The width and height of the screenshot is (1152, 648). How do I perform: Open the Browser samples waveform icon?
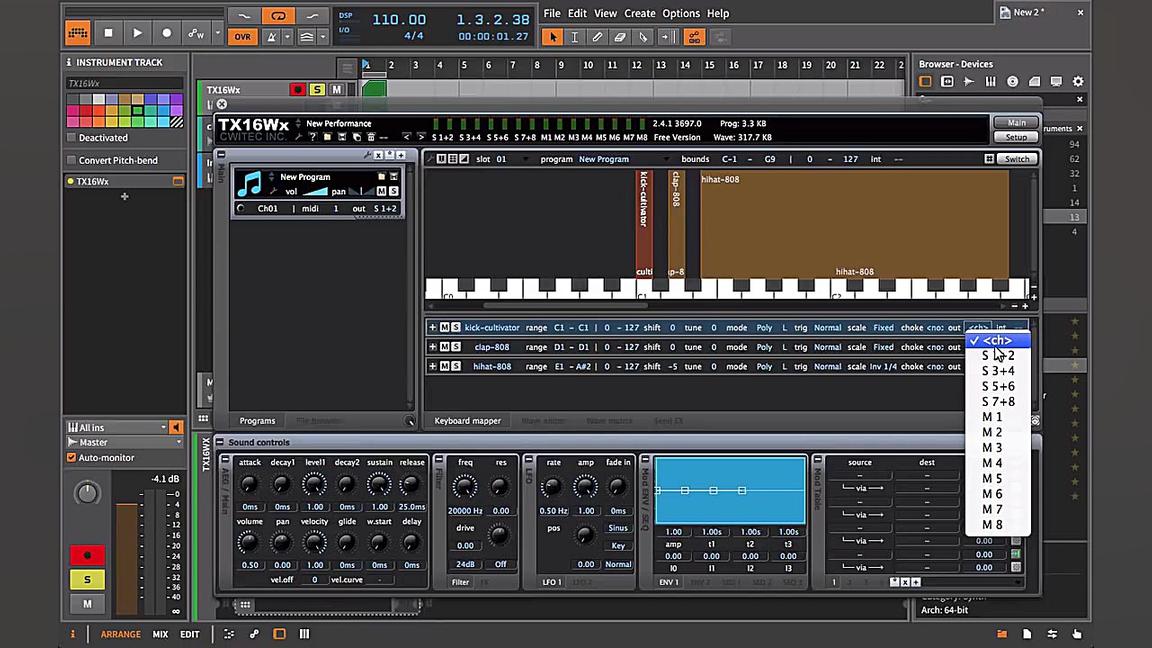pos(969,82)
